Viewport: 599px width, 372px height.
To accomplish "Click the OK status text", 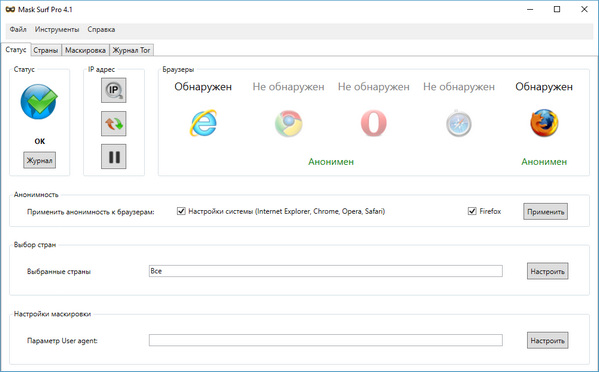I will click(40, 141).
